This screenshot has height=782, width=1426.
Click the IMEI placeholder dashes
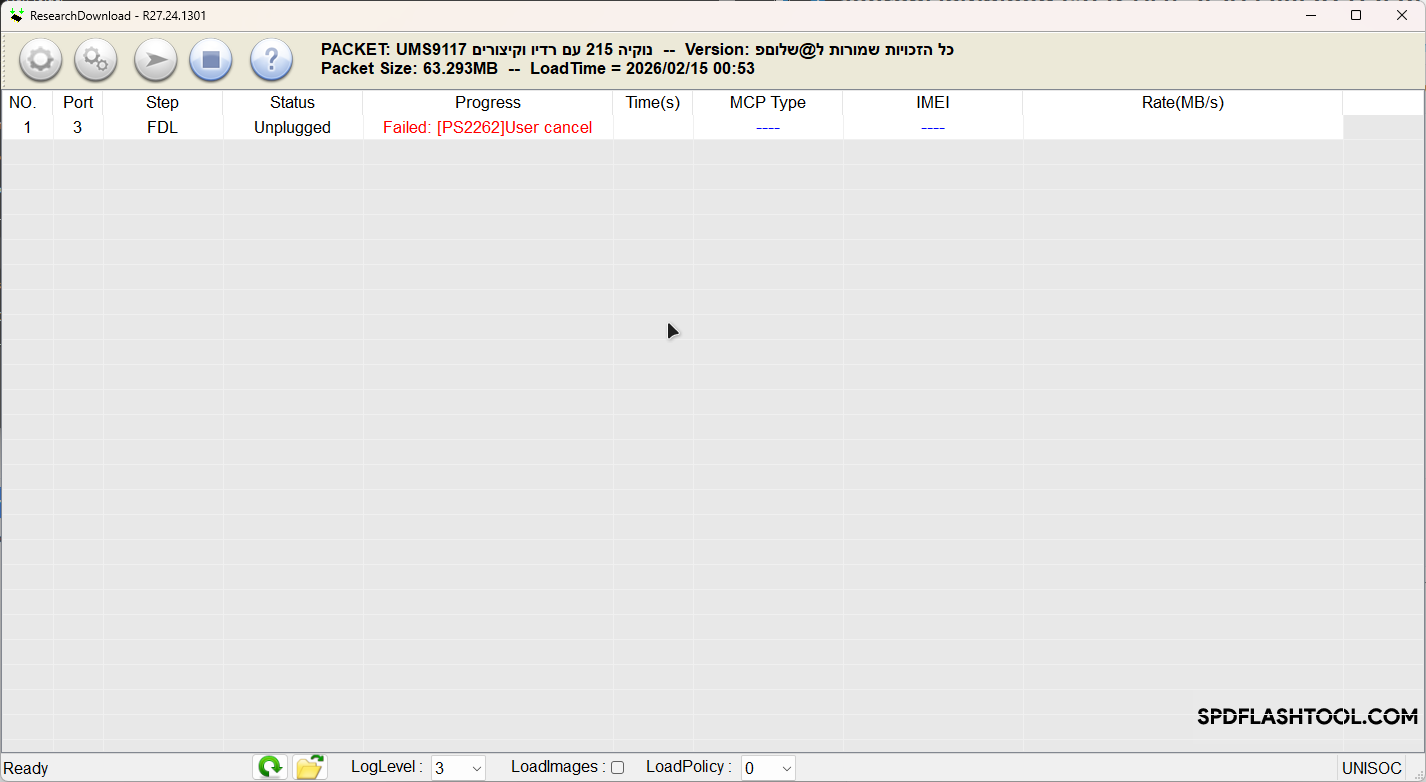(932, 127)
